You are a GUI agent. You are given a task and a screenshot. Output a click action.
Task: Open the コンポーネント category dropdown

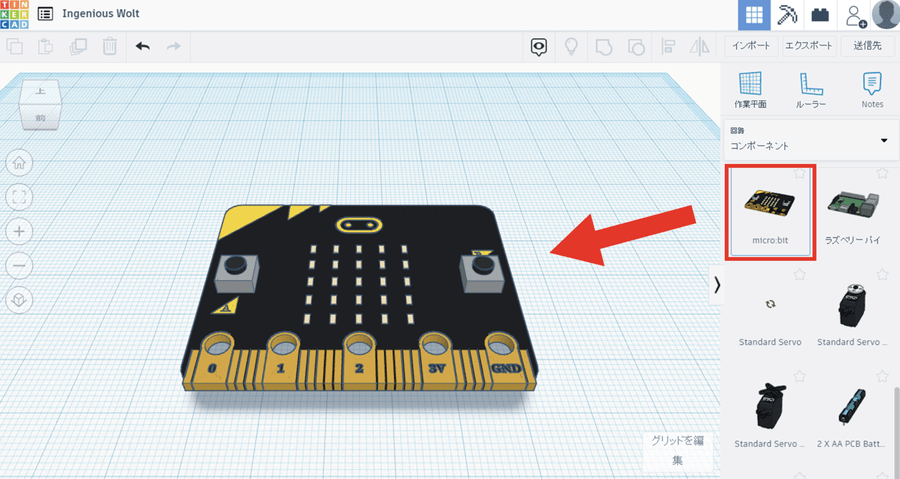point(810,139)
